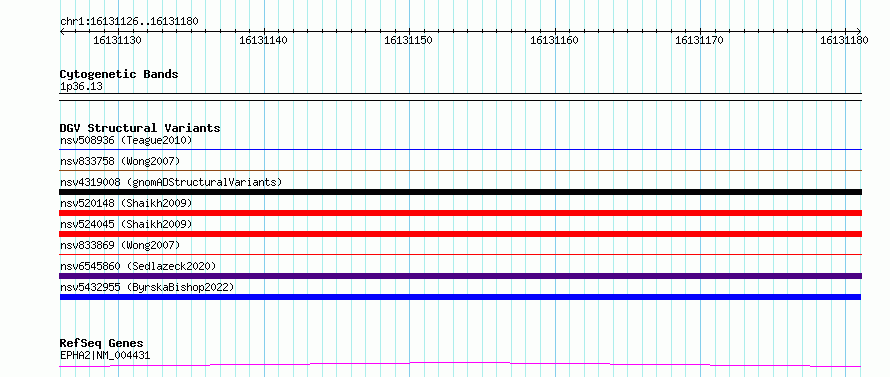Click the black nsv4319008 variant bar
This screenshot has height=377, width=890.
460,192
